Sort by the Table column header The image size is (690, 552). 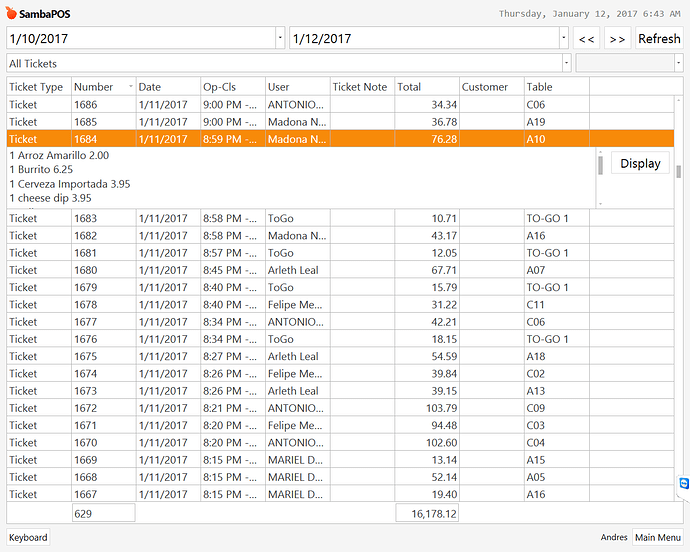pyautogui.click(x=557, y=87)
